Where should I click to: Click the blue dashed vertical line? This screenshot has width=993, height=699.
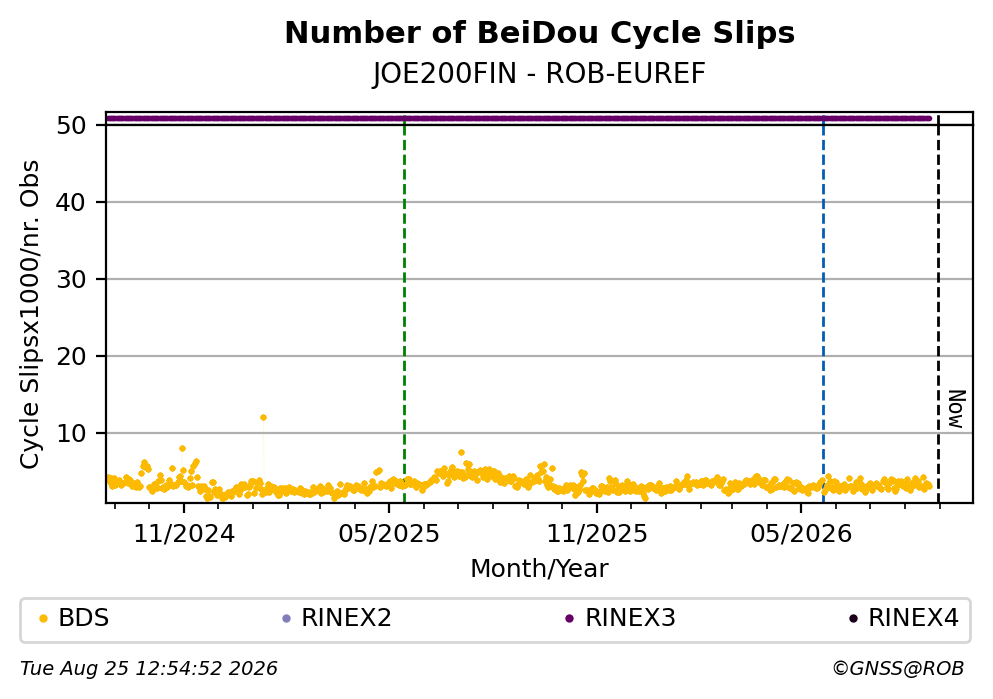coord(823,310)
